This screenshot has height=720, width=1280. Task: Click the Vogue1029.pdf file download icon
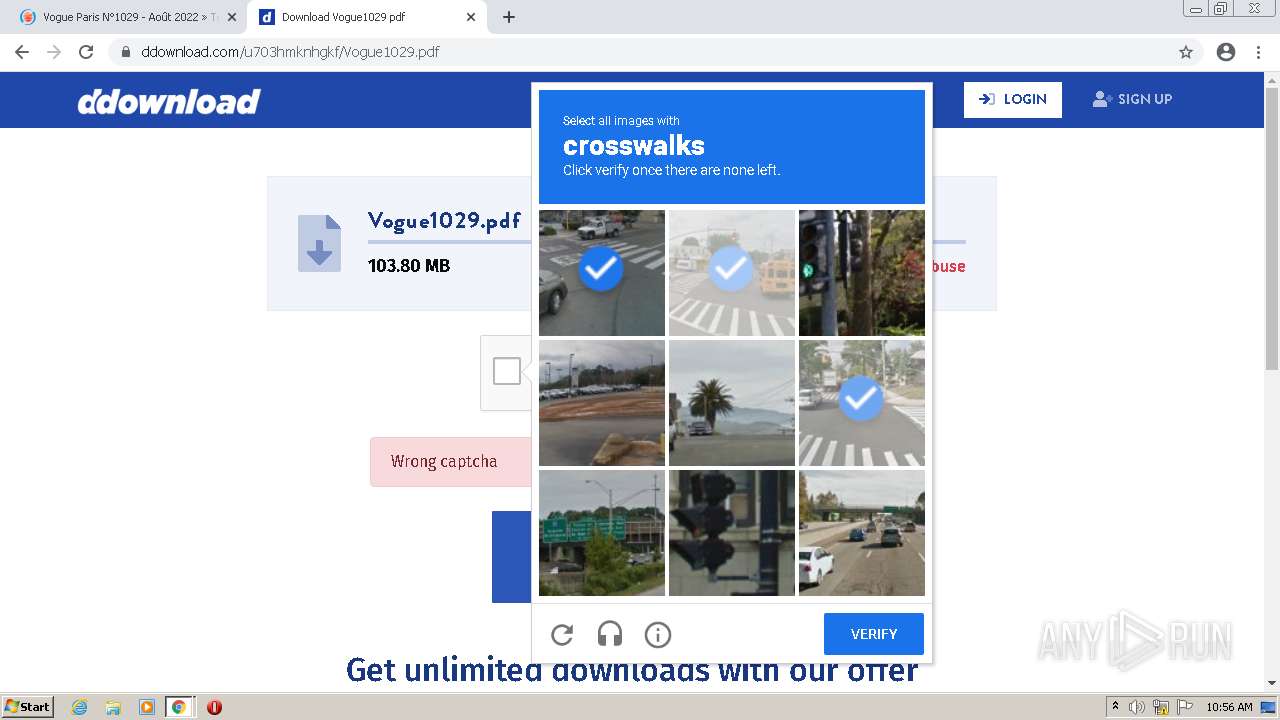click(319, 243)
